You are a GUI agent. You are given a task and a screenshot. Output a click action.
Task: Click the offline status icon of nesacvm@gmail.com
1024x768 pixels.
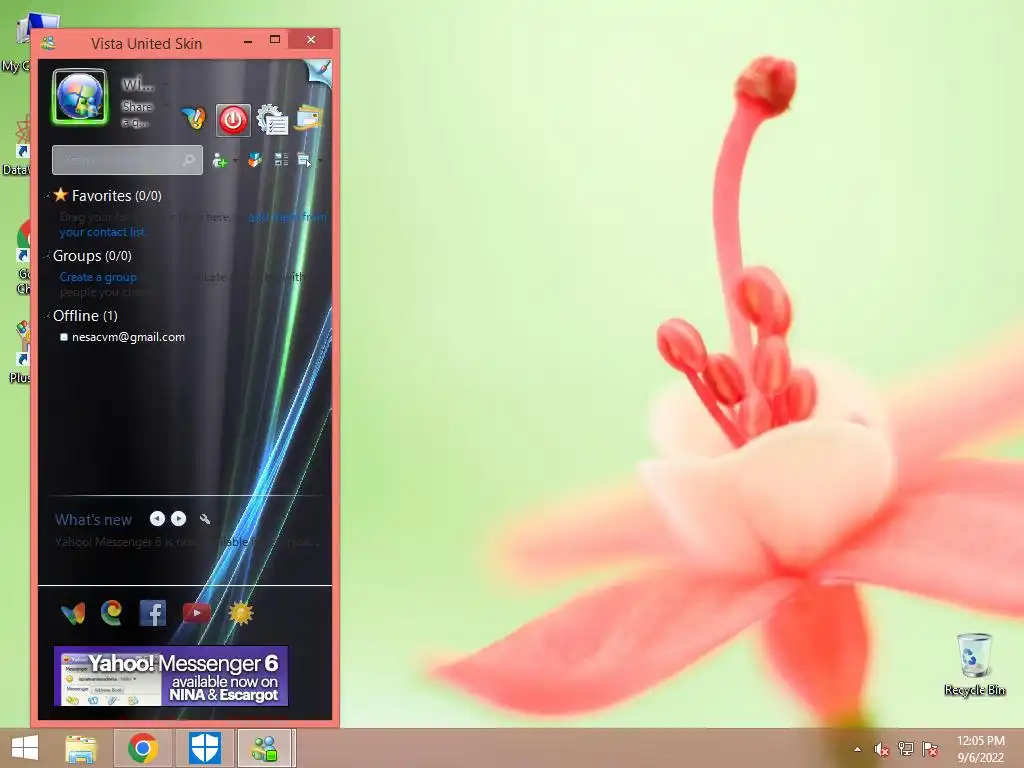coord(63,337)
